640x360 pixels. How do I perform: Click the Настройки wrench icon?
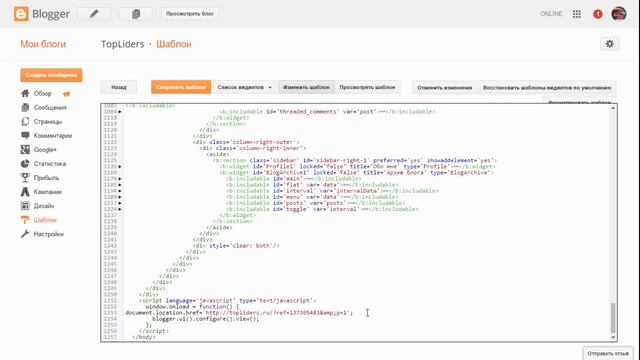pos(25,234)
